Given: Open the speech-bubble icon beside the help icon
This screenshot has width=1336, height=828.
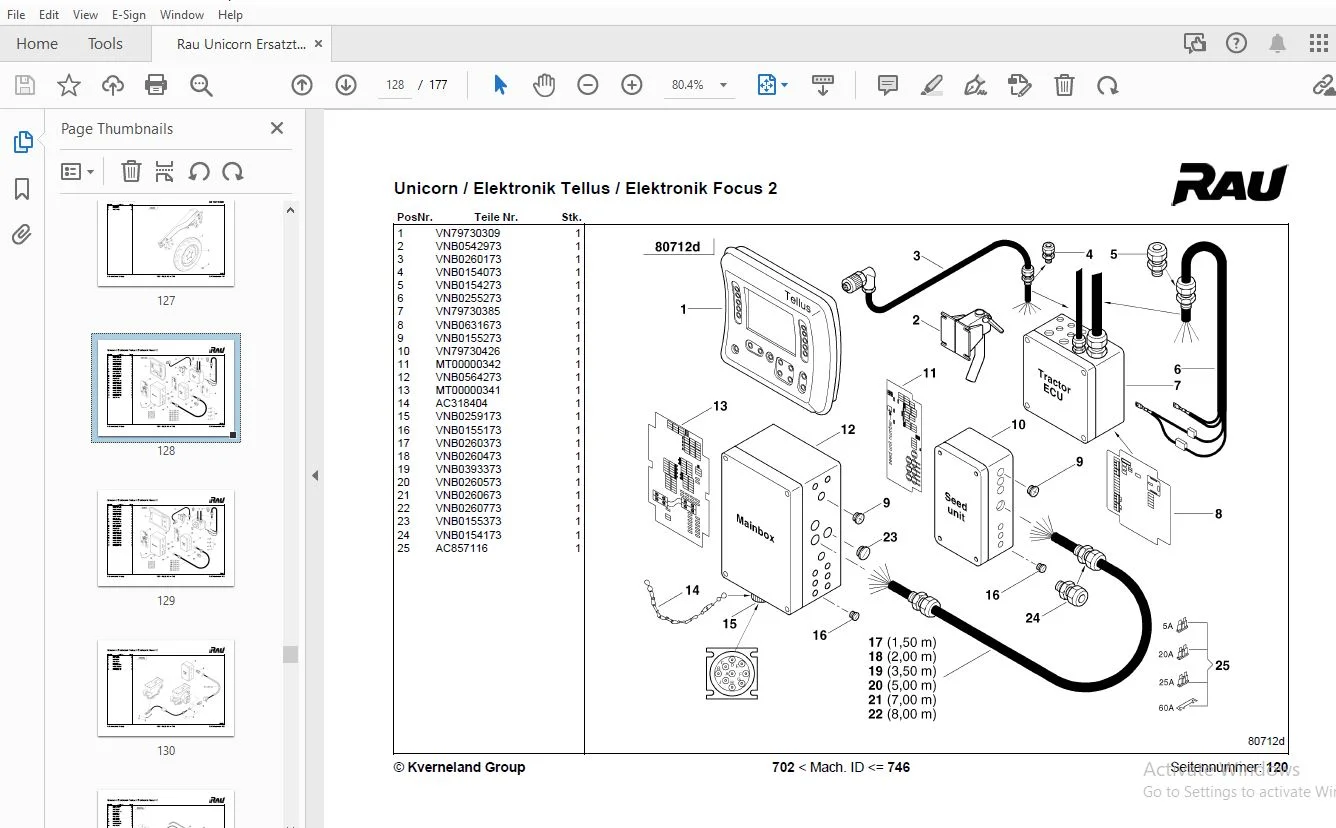Looking at the screenshot, I should pyautogui.click(x=1194, y=43).
